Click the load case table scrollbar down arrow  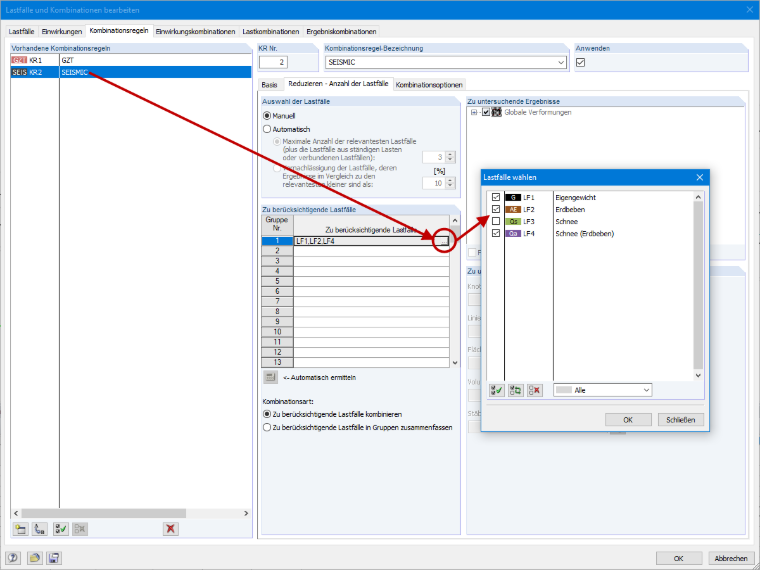tap(455, 363)
